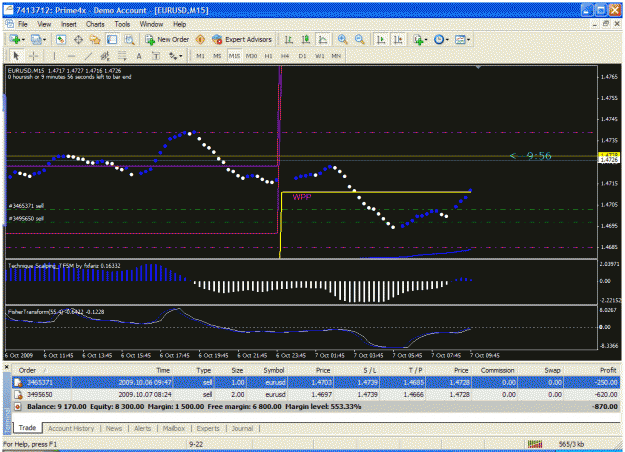Sort trades by the Profit column header
This screenshot has width=625, height=452.
(608, 370)
